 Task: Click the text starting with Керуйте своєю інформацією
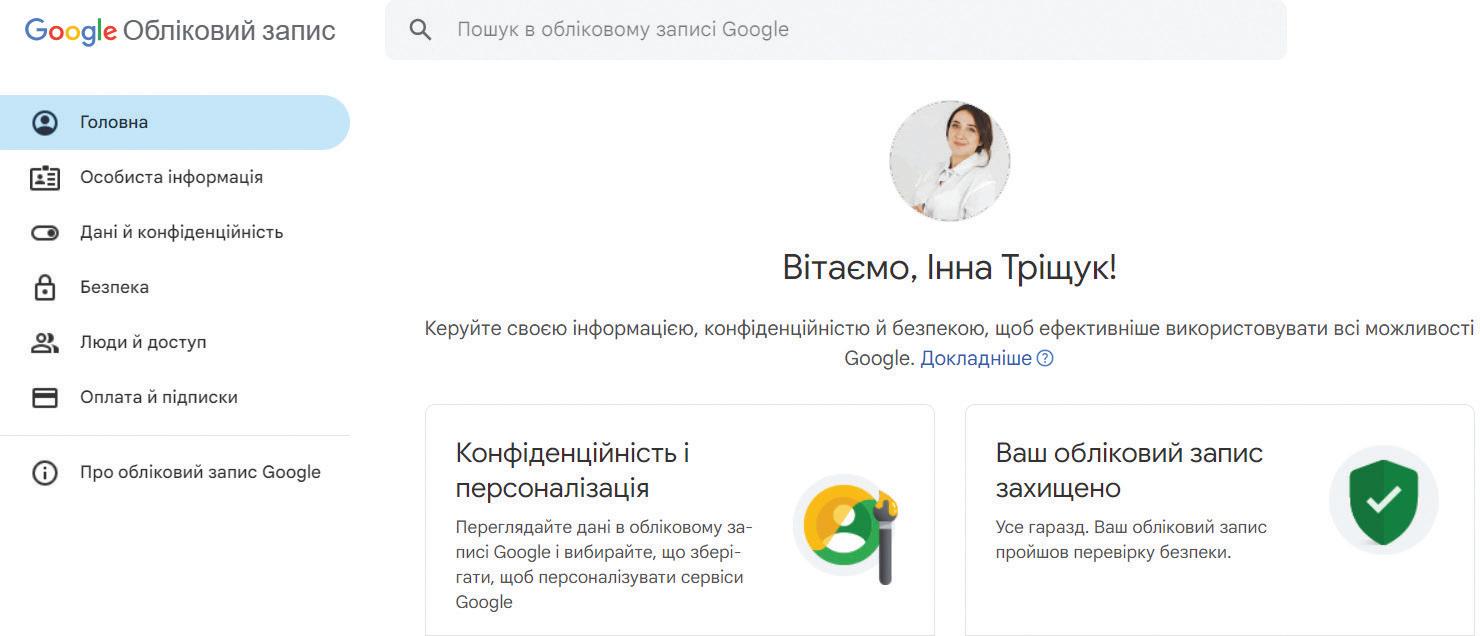point(949,343)
